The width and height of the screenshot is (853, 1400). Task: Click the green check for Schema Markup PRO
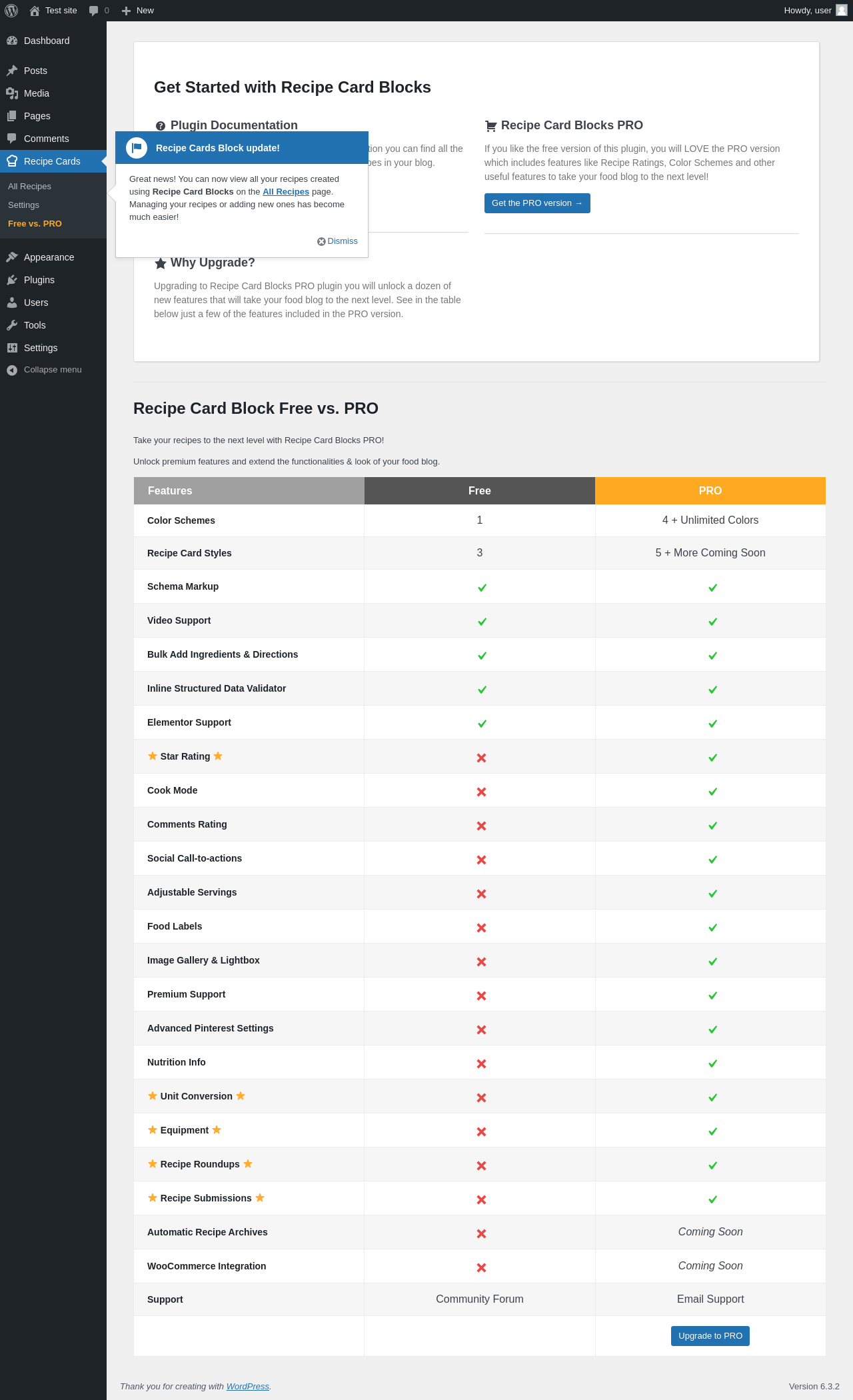tap(712, 588)
